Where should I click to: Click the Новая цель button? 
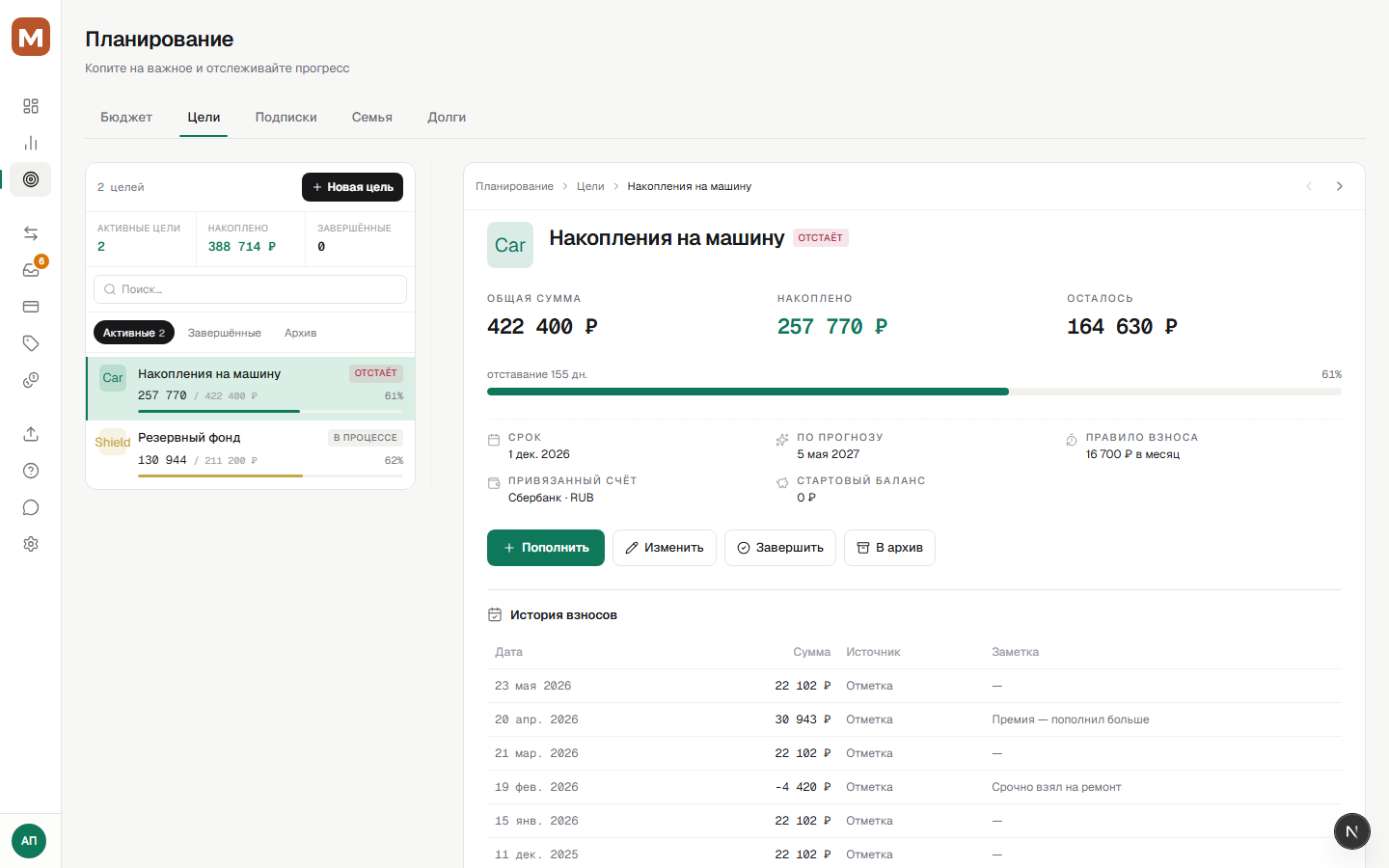pyautogui.click(x=352, y=187)
